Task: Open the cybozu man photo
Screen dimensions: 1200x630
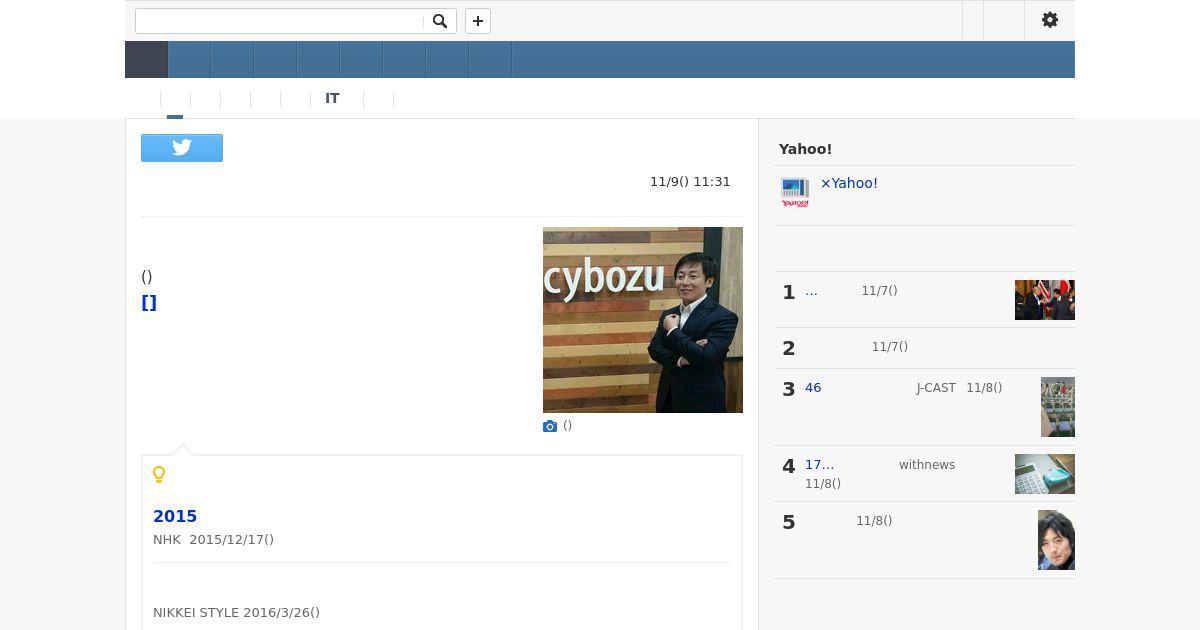Action: tap(643, 320)
